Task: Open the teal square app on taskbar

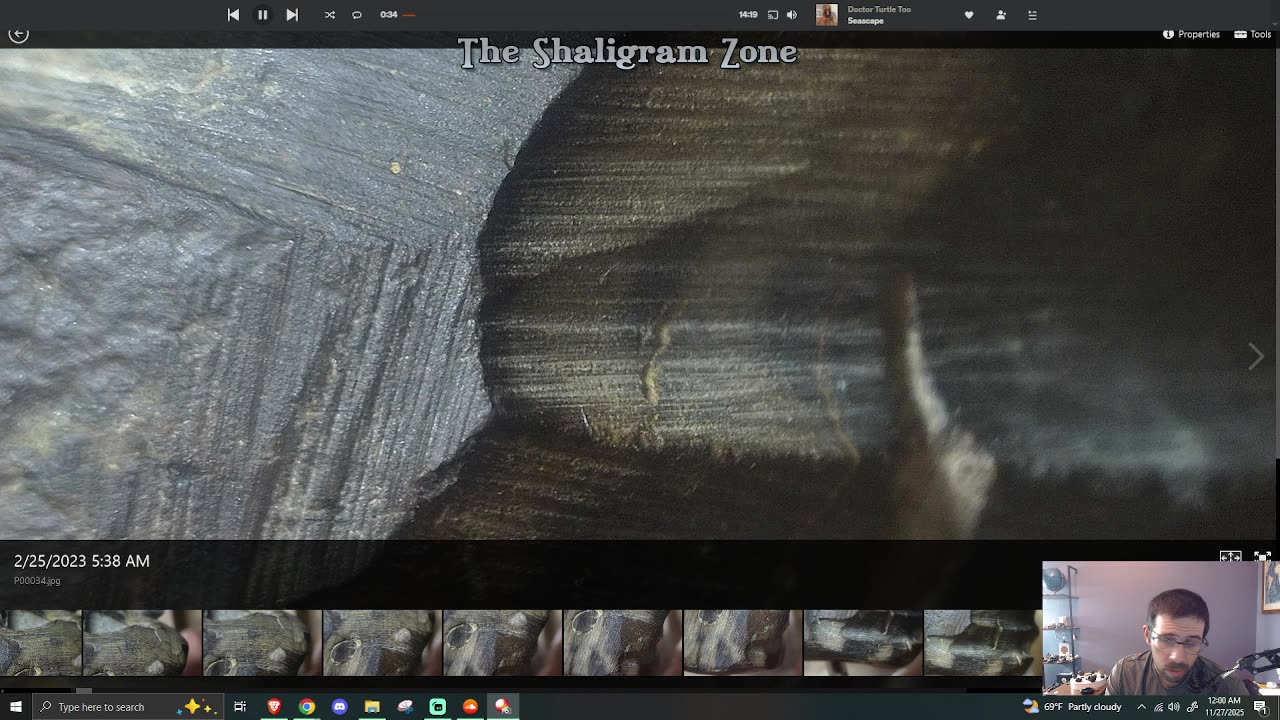Action: pos(438,707)
